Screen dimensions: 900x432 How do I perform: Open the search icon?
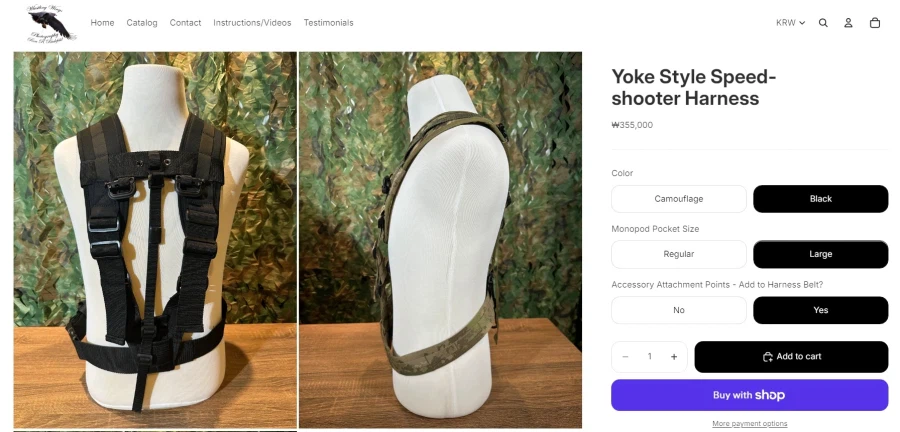[x=823, y=23]
